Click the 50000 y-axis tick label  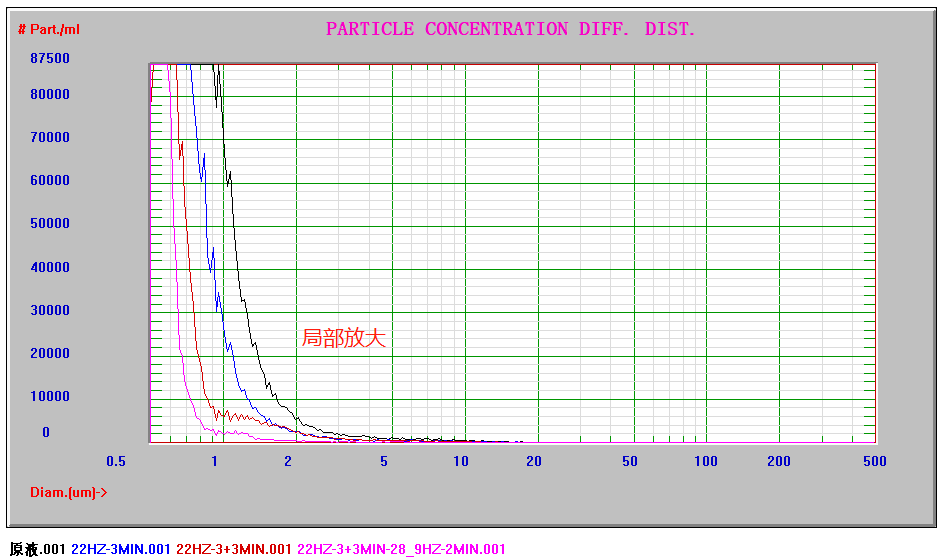tap(50, 223)
